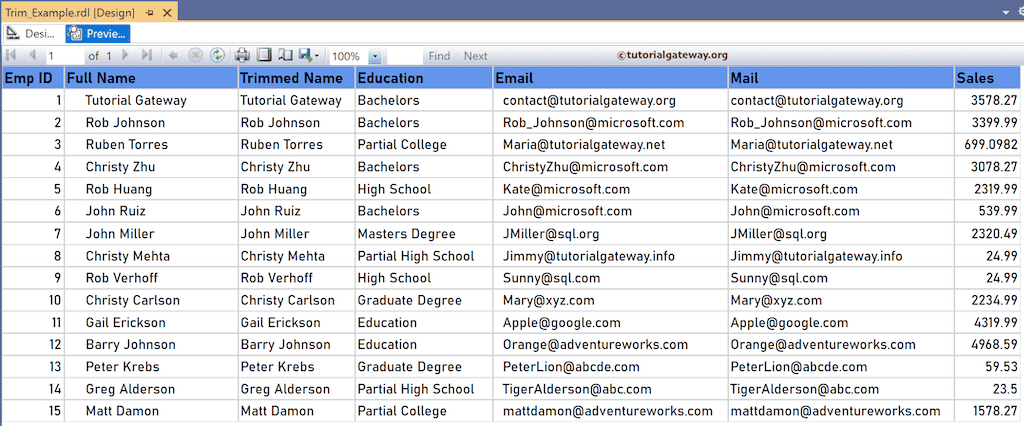Jump to the last report page

click(146, 56)
